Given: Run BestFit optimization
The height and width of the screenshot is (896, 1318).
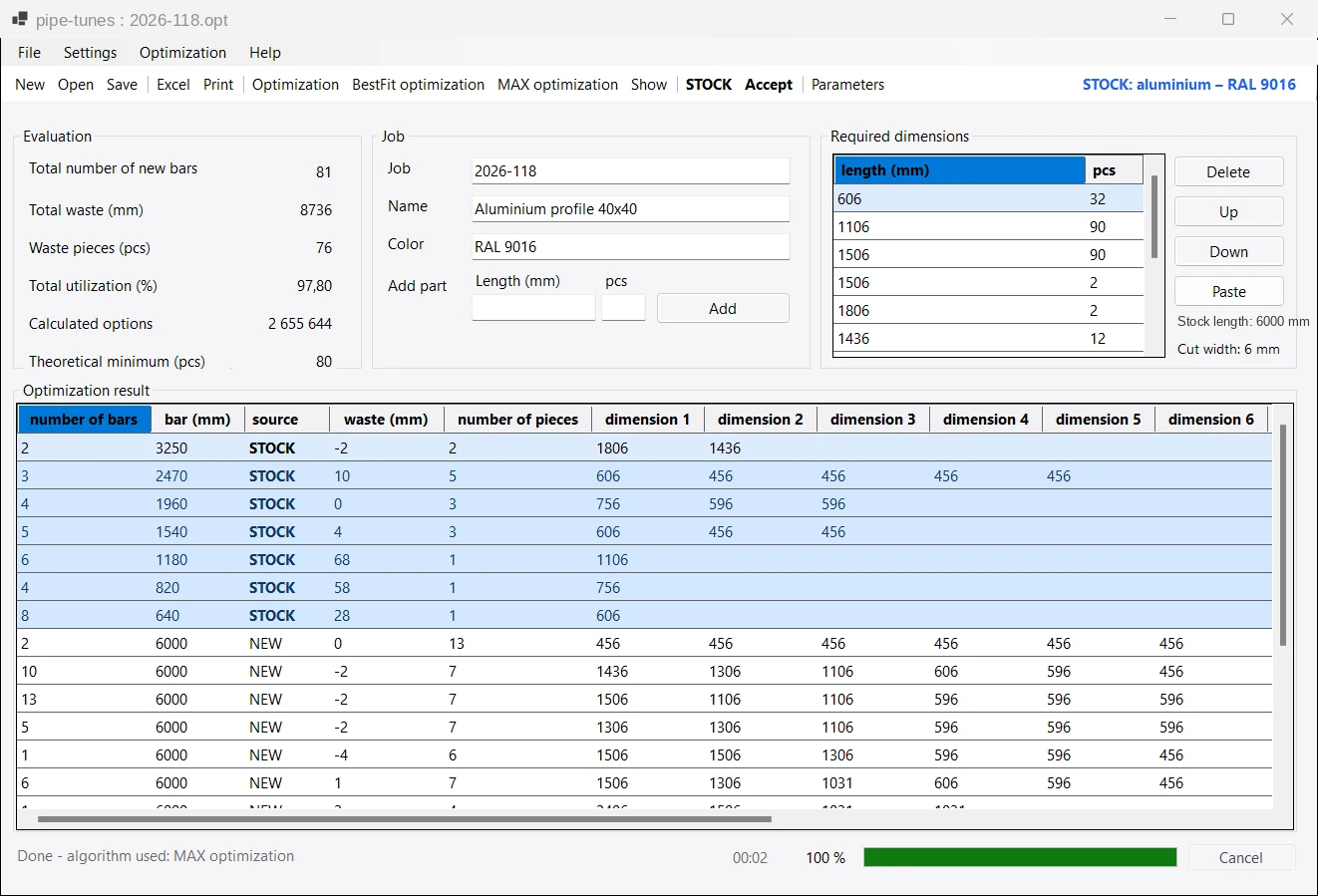Looking at the screenshot, I should pos(418,85).
